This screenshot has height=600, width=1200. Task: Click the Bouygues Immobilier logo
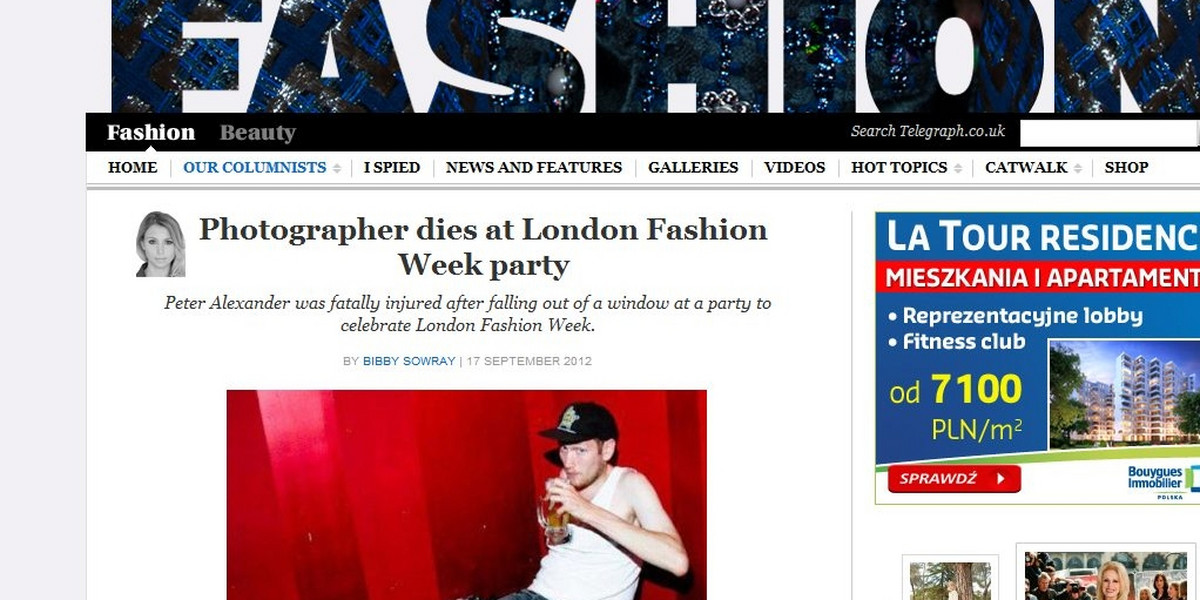[1160, 481]
